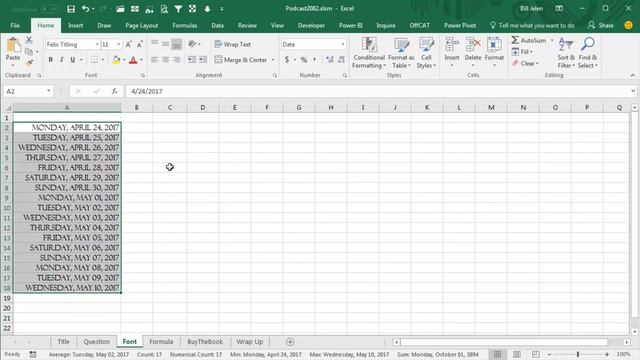Click the Increase Decimal icon

330,60
